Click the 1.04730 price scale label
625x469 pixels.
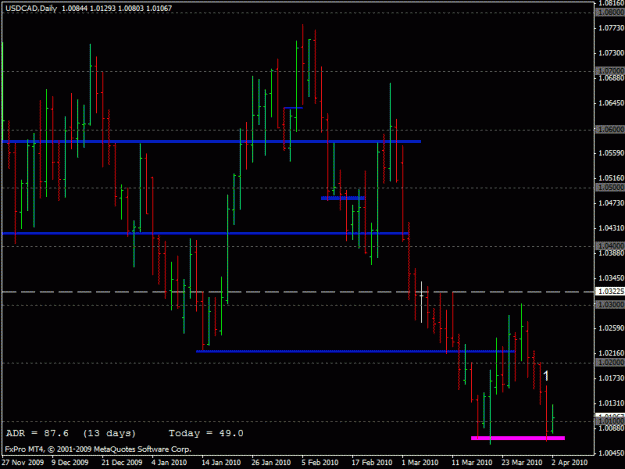tap(611, 203)
